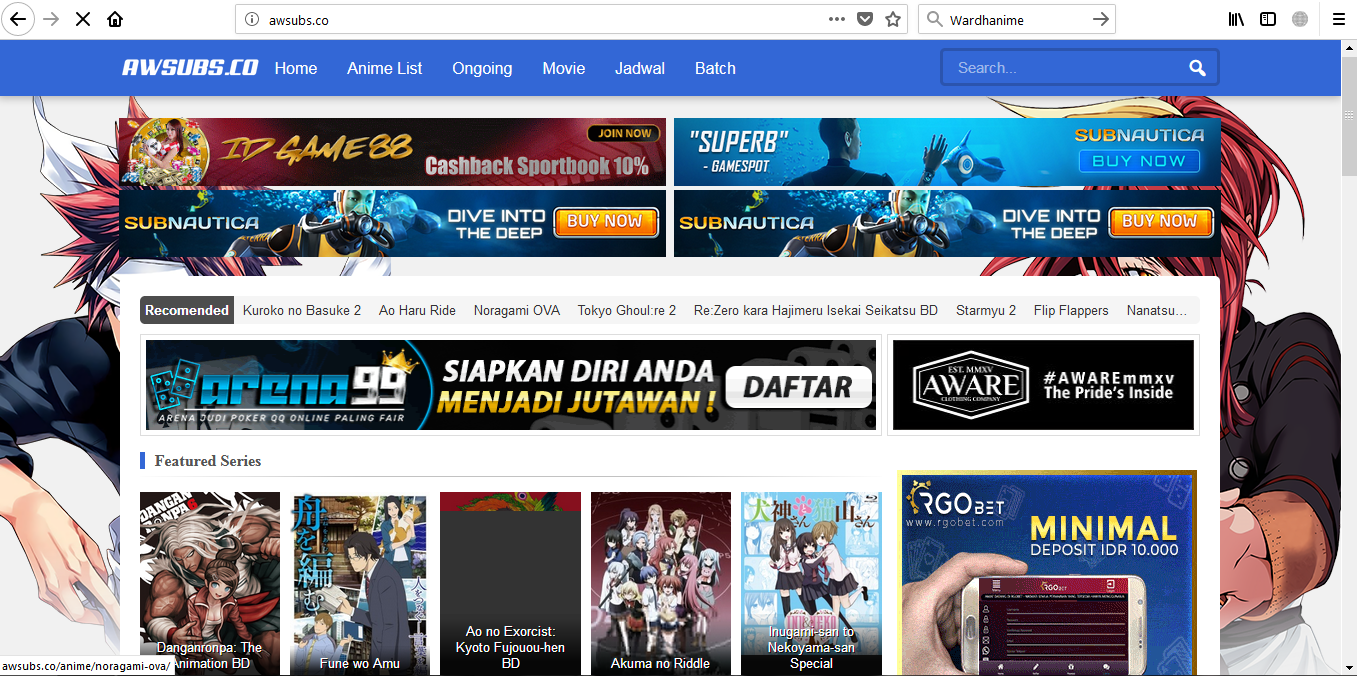Click the site search magnifier icon
Viewport: 1357px width, 676px height.
[1197, 68]
